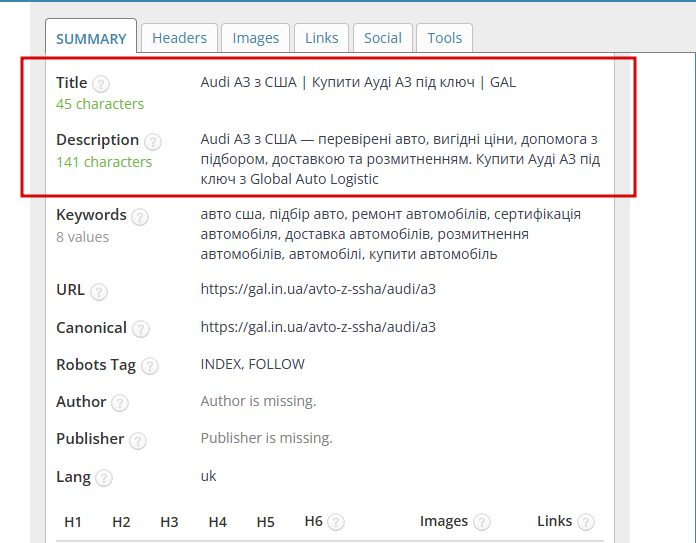Open the Images tab
The image size is (696, 543).
click(x=256, y=38)
